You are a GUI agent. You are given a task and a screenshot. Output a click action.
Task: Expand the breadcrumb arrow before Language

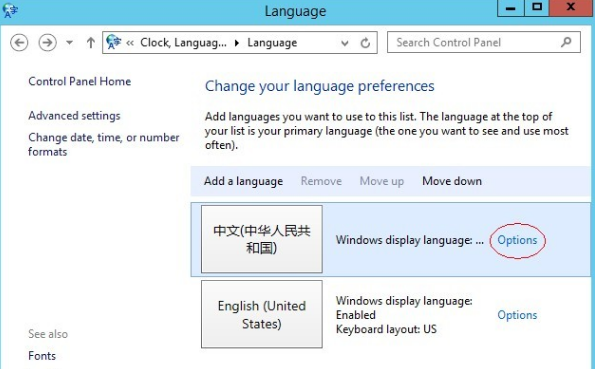coord(237,43)
